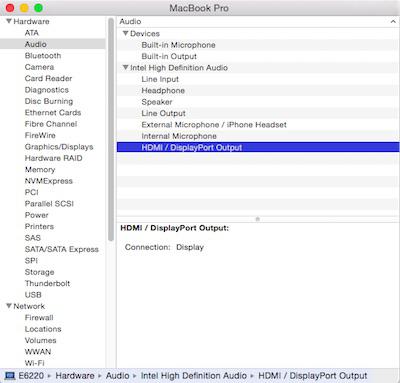400x383 pixels.
Task: Select Volumes under Network
Action: [40, 340]
